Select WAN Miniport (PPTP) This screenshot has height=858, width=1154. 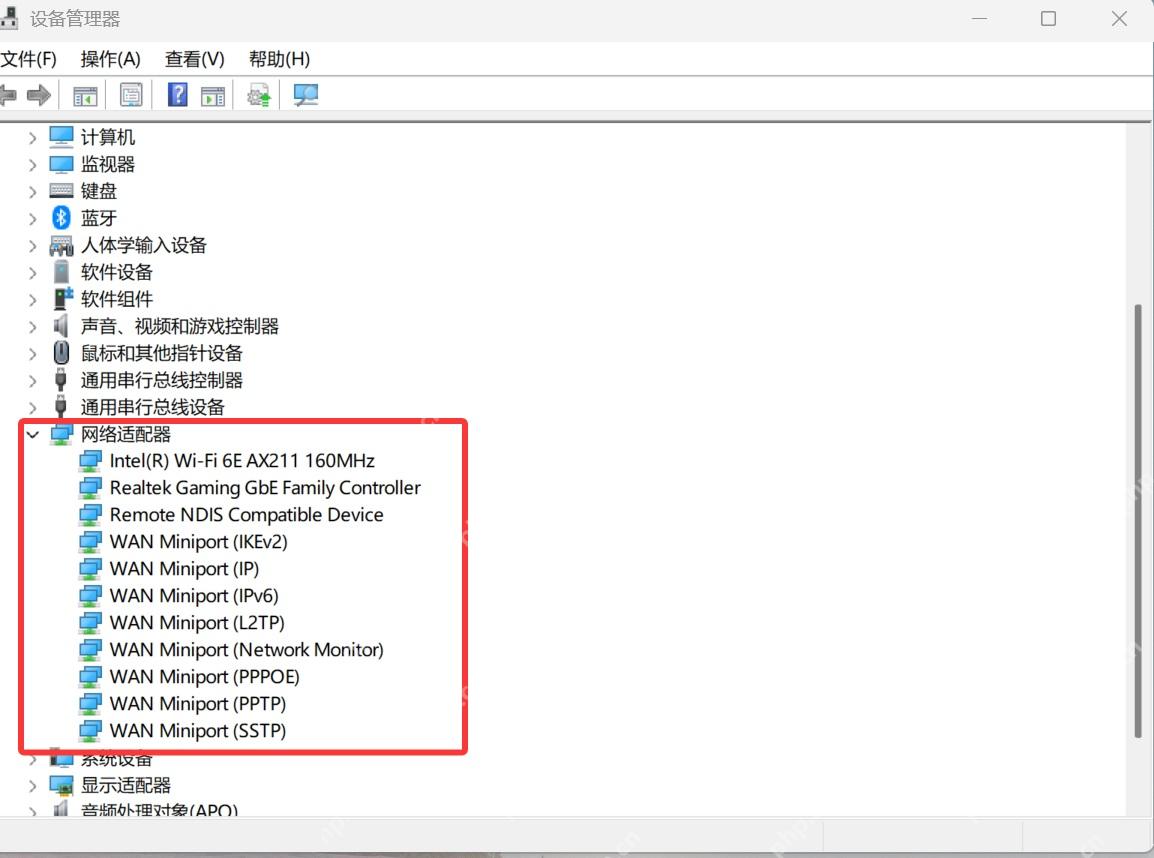click(198, 703)
